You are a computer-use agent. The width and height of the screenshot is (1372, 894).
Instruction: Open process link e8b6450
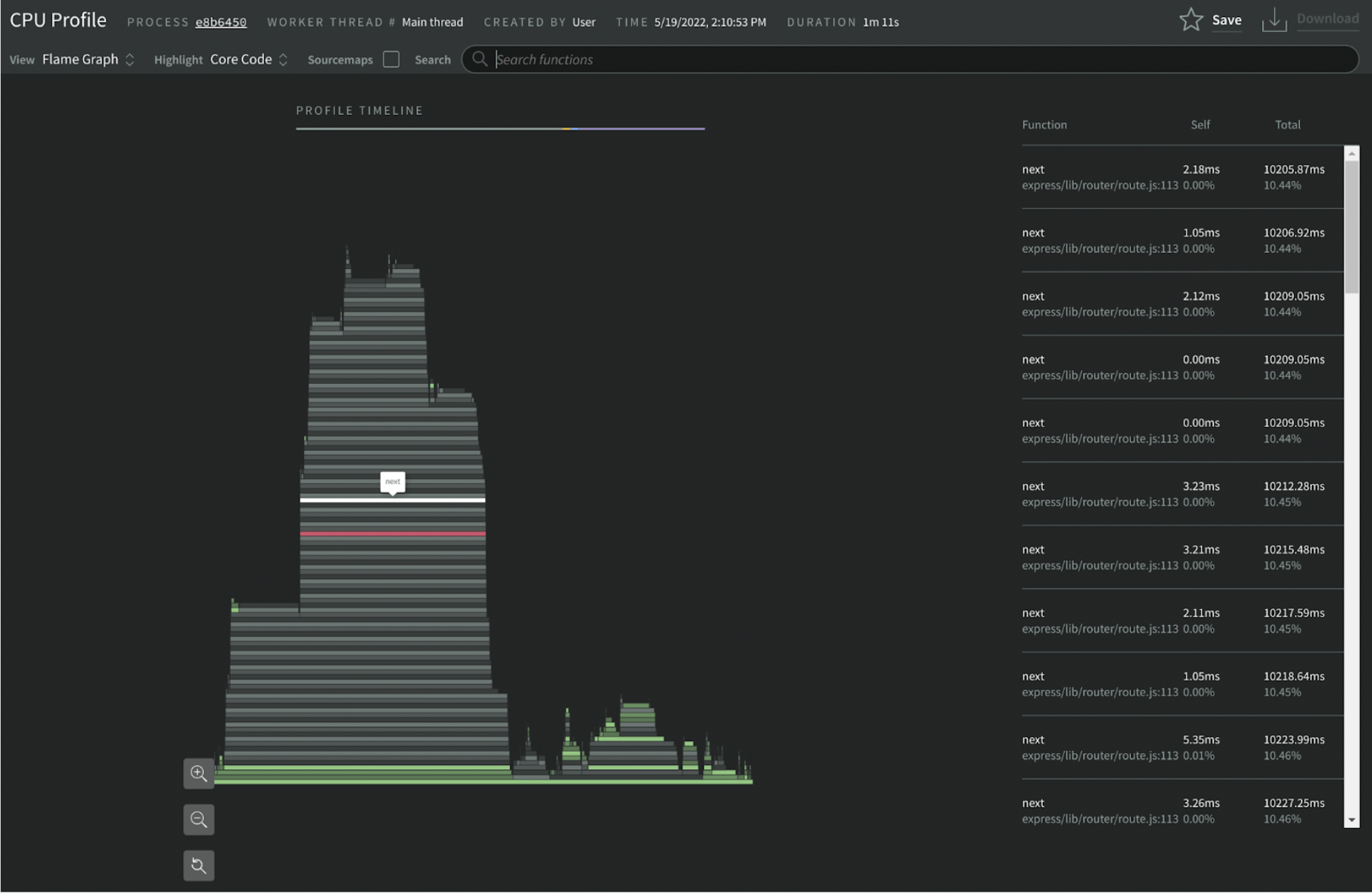click(x=221, y=22)
